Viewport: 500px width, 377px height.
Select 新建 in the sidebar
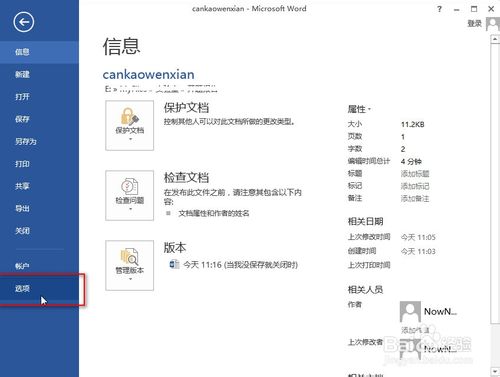coord(39,74)
